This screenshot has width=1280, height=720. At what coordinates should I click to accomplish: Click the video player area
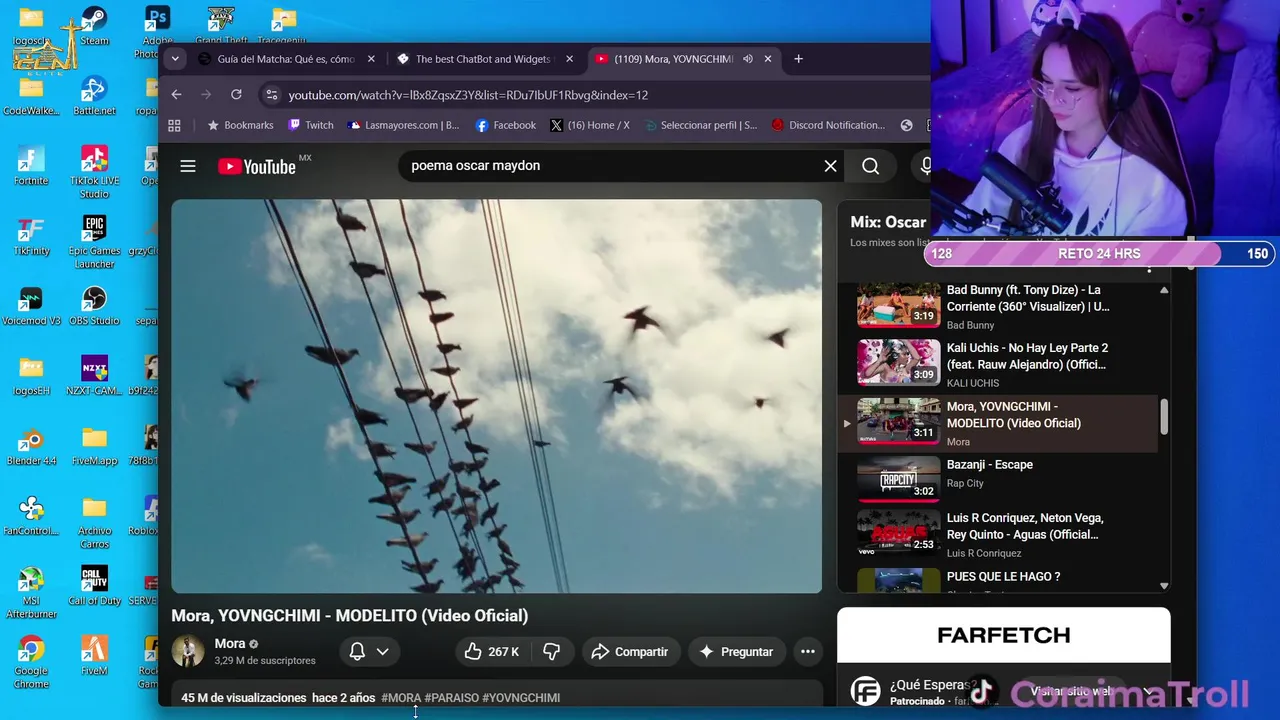pos(496,396)
